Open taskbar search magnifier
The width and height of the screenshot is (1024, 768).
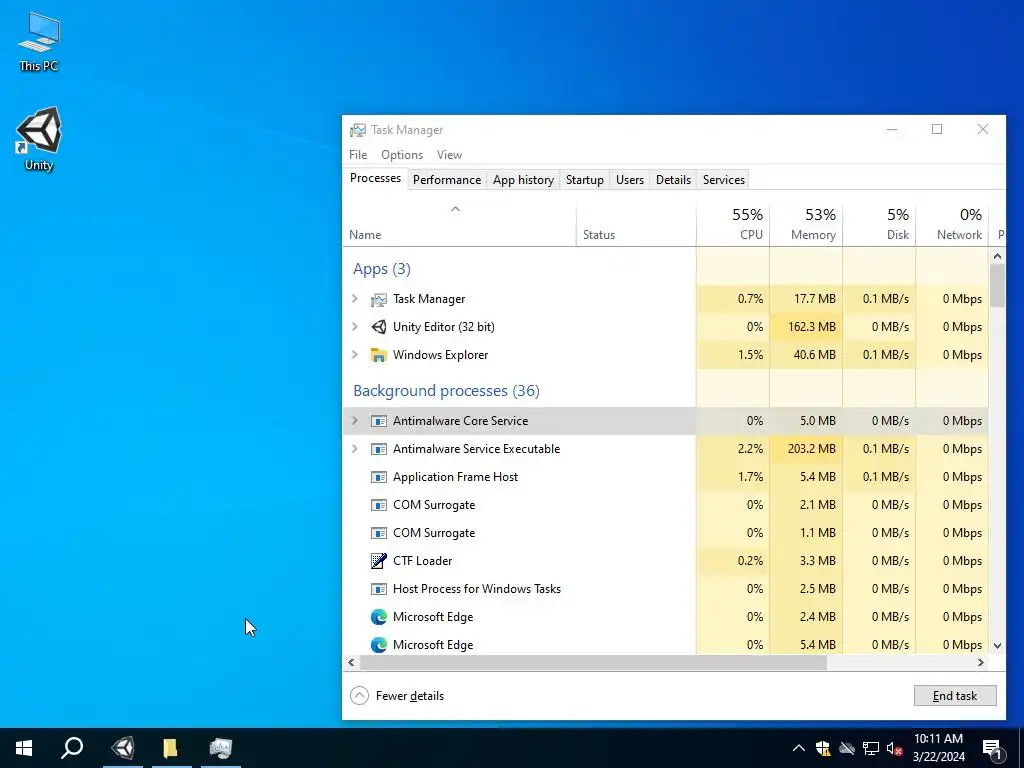72,748
